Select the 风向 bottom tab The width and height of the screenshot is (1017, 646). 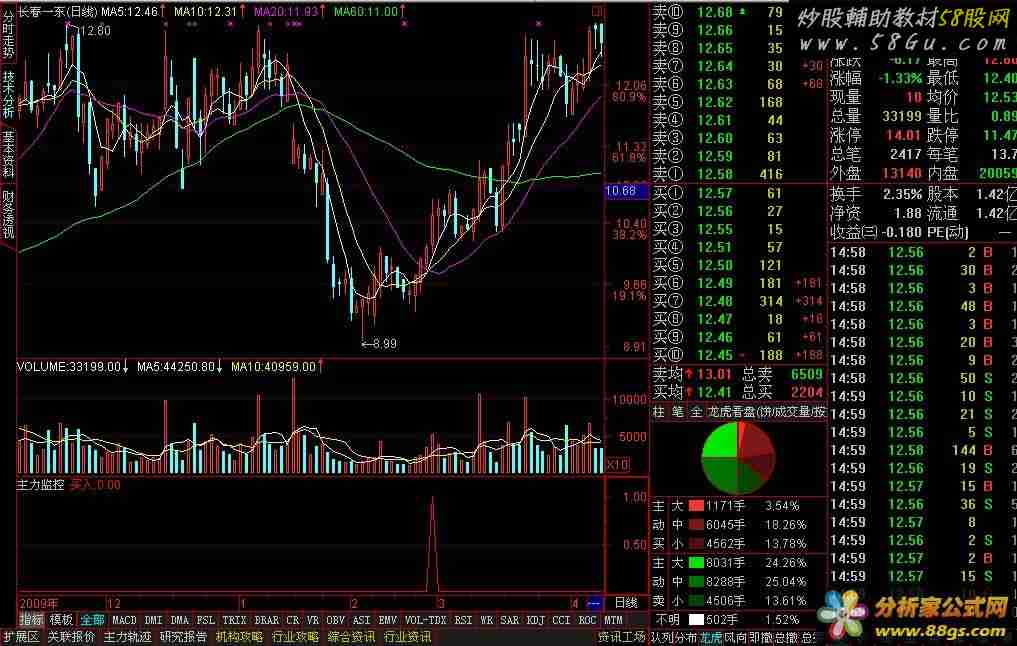[736, 638]
